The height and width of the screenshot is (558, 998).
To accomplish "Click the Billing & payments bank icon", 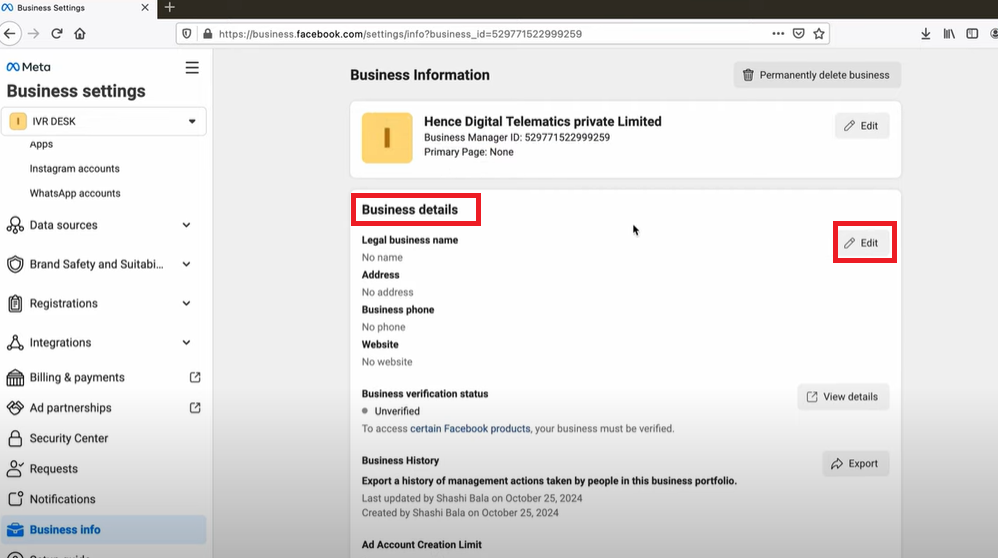I will (x=15, y=377).
